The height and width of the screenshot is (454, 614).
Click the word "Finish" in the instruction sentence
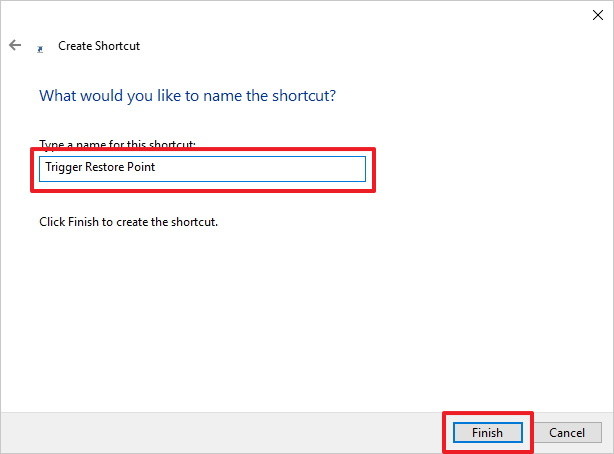point(80,221)
